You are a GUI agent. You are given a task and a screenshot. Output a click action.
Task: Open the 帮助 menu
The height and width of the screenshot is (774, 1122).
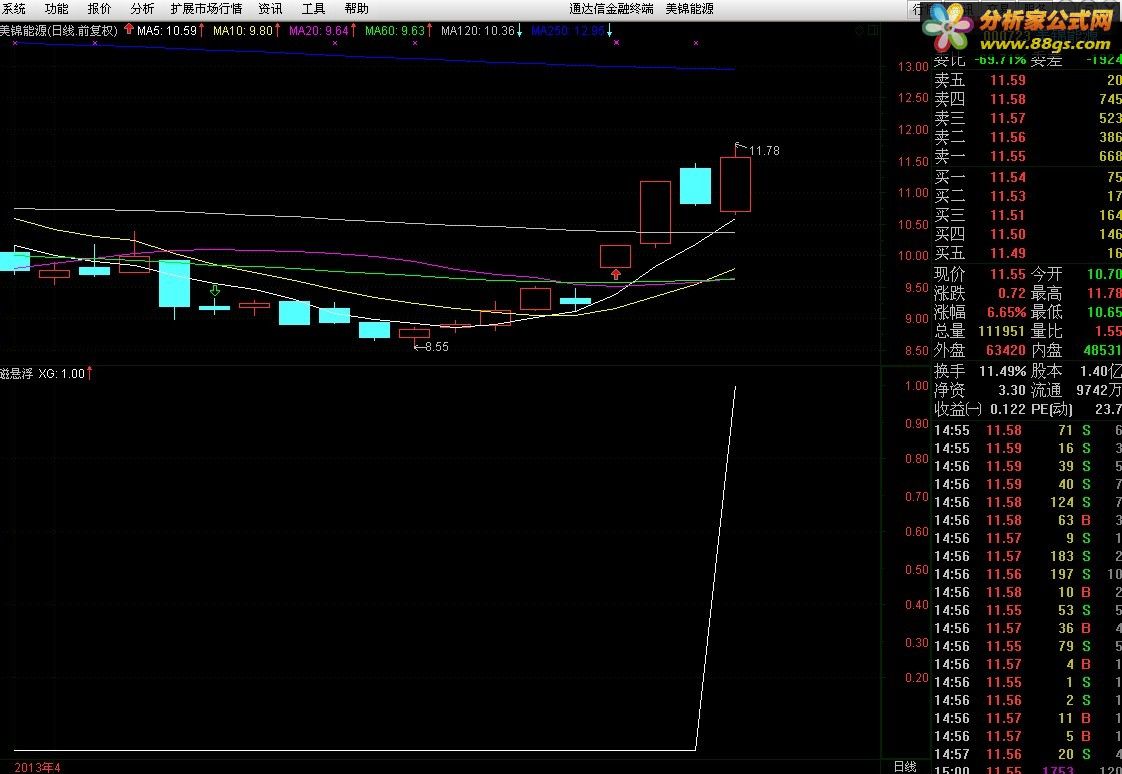click(356, 9)
